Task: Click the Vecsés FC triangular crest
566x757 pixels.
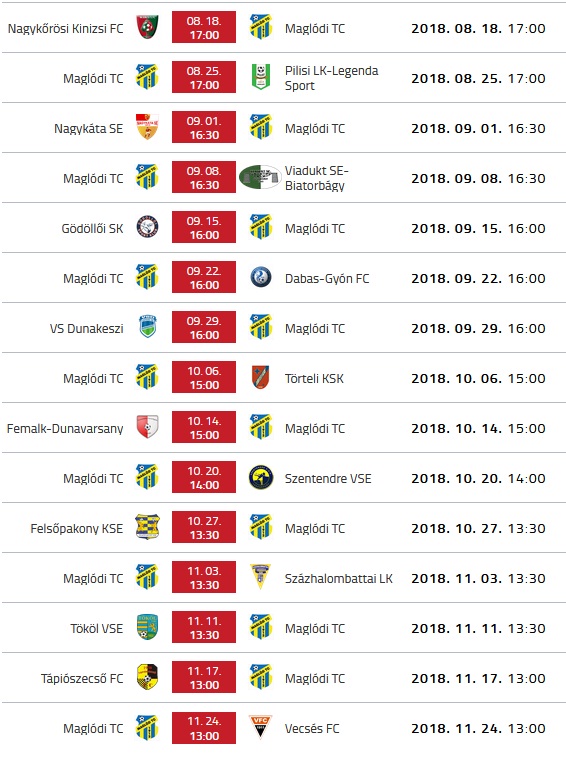Action: tap(261, 727)
